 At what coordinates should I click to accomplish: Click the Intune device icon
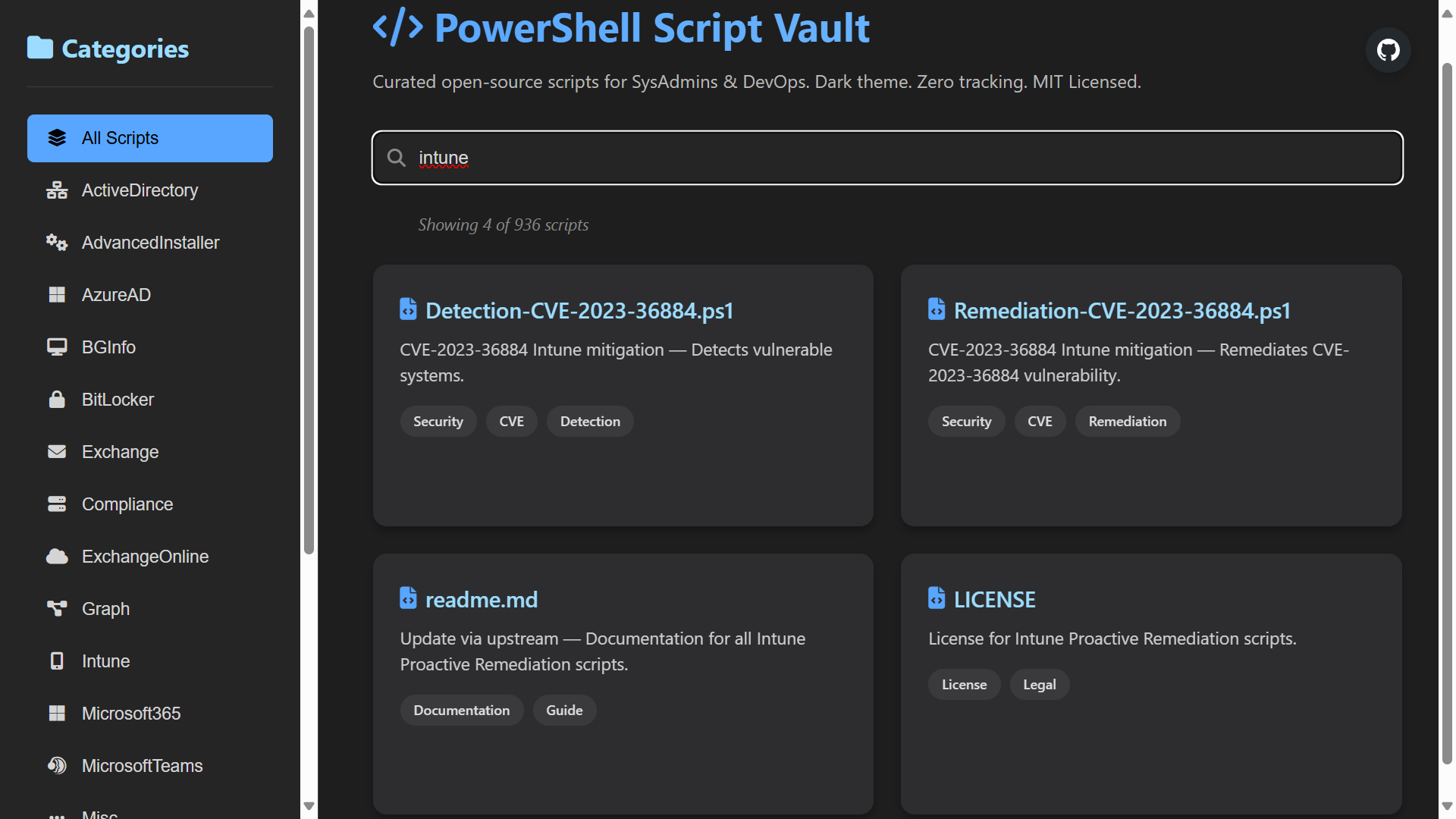coord(57,661)
